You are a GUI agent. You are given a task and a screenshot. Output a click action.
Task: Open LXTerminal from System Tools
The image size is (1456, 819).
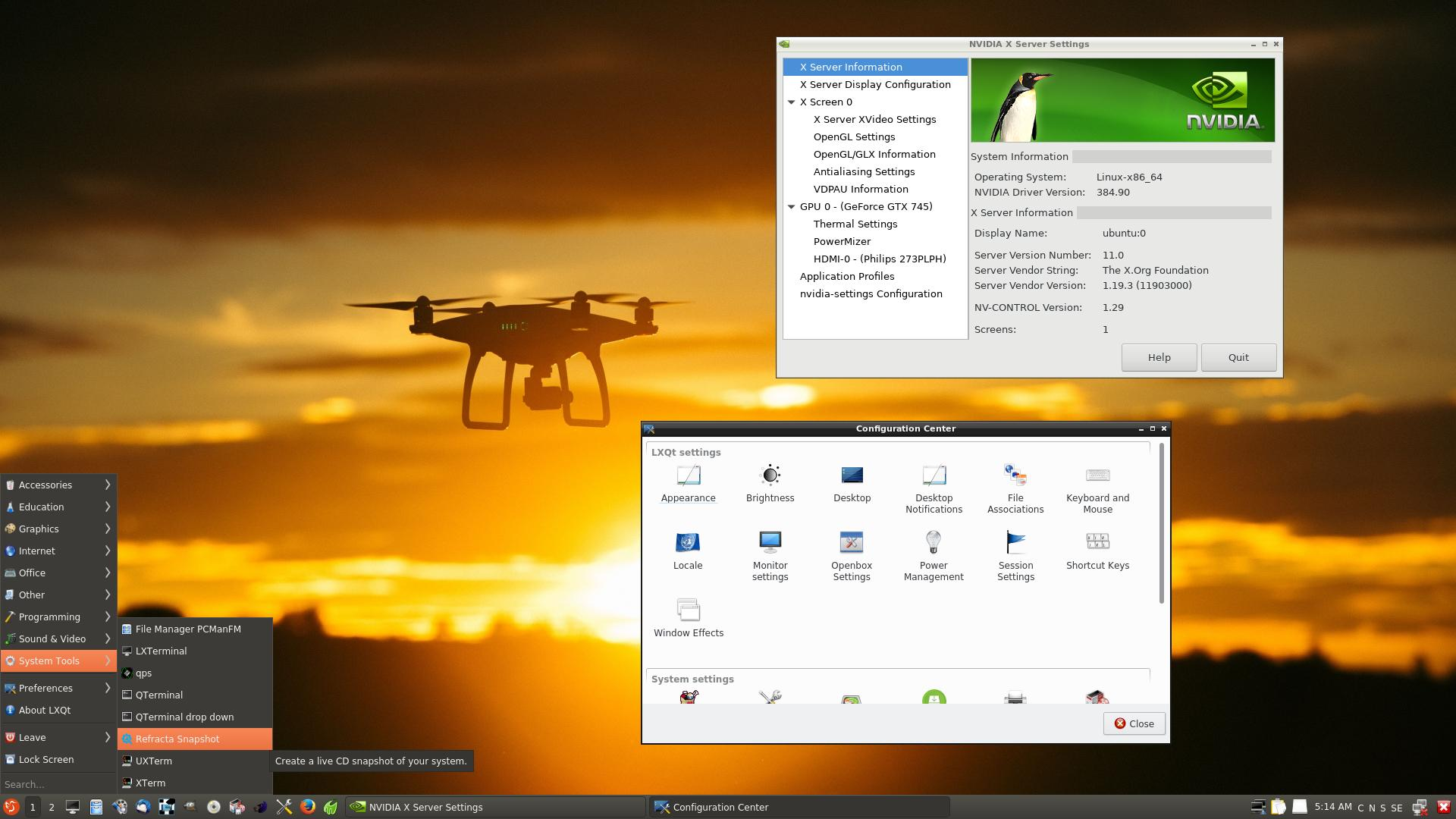(x=195, y=651)
